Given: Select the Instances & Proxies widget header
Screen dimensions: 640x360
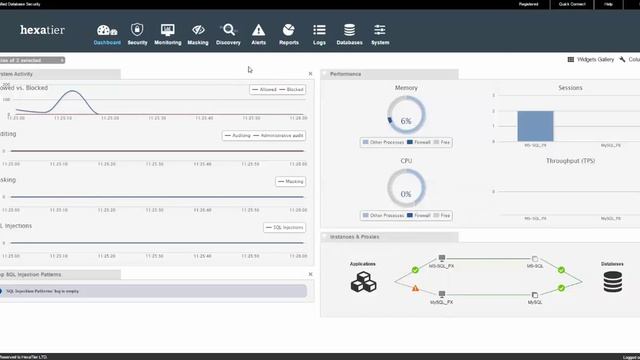Looking at the screenshot, I should [x=390, y=237].
